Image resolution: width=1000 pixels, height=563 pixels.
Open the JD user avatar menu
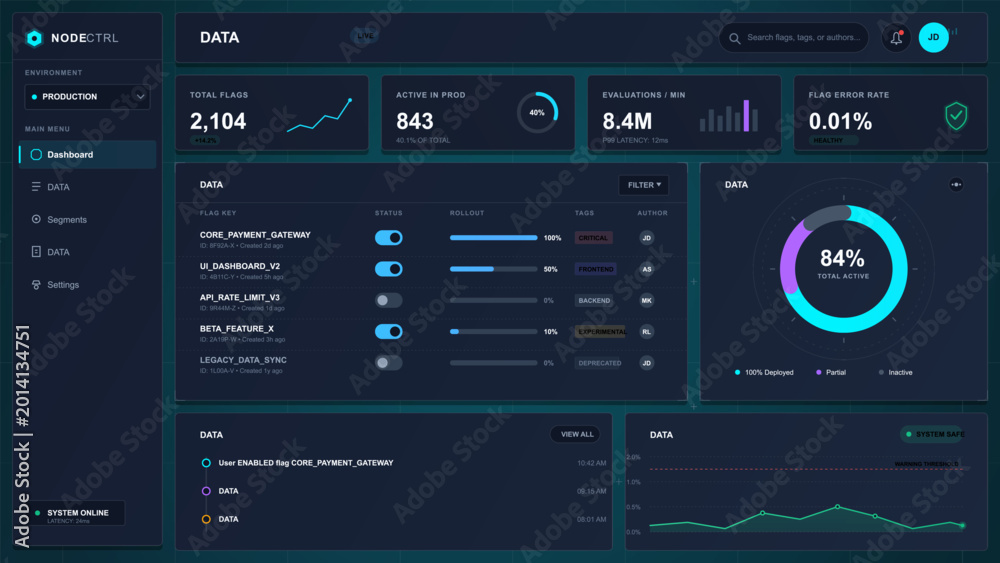[933, 38]
